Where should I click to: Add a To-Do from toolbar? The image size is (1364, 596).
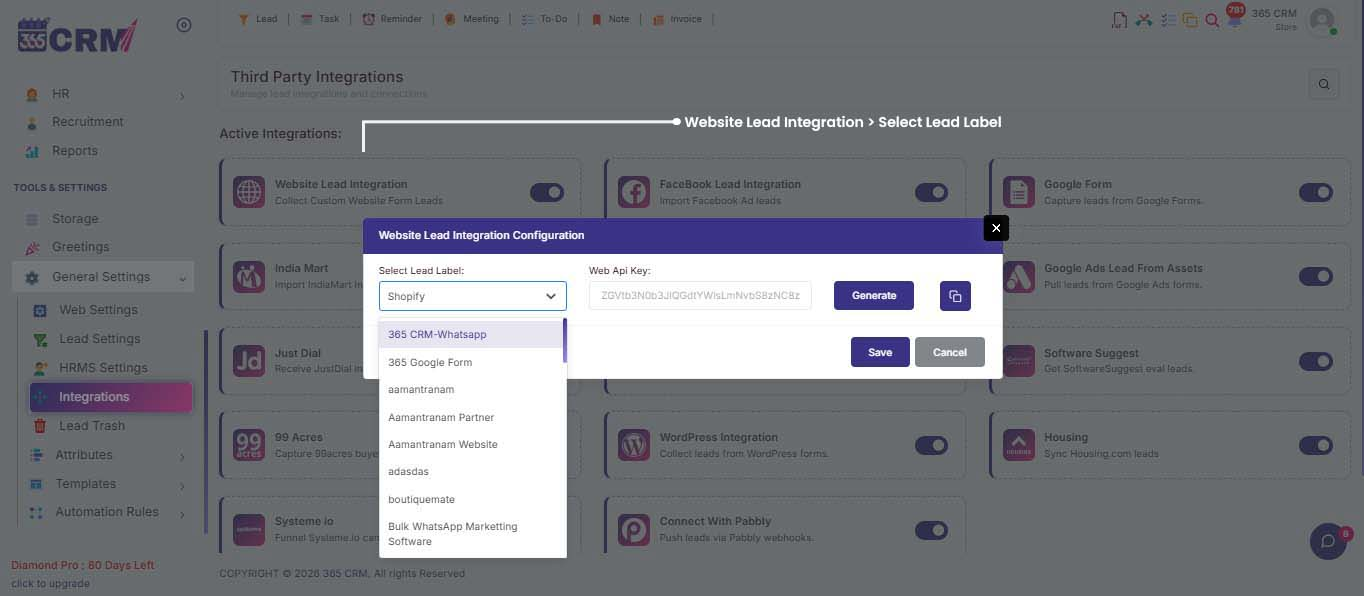point(544,19)
